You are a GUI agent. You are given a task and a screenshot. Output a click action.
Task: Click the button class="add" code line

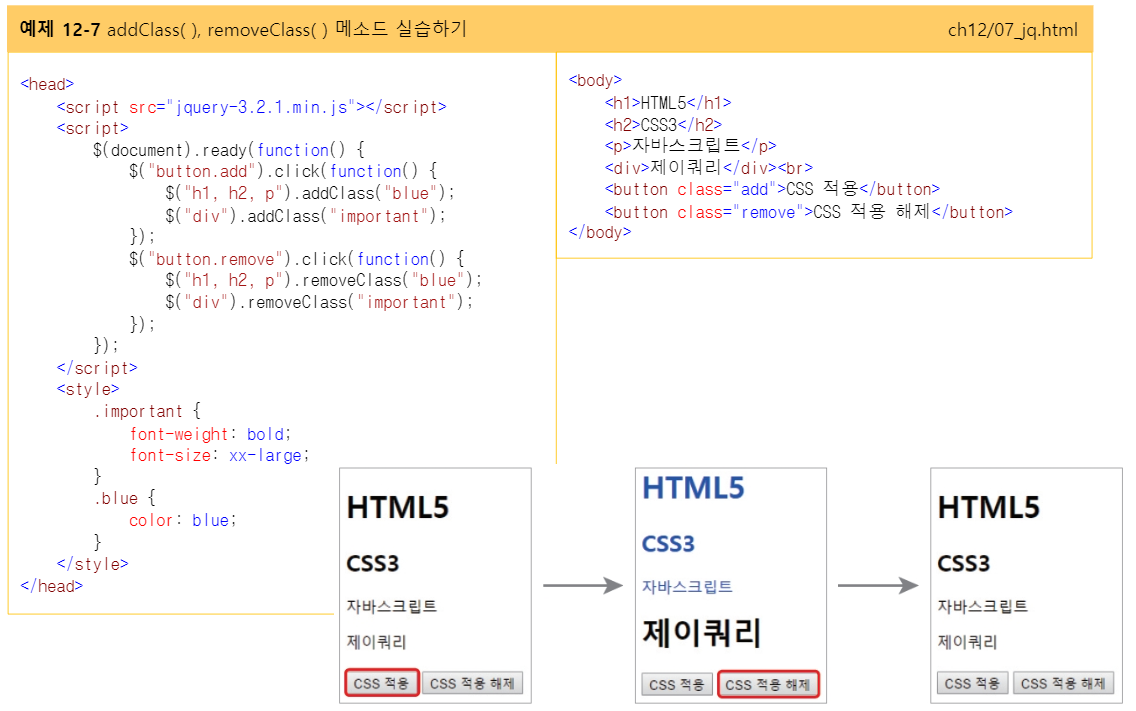point(772,190)
